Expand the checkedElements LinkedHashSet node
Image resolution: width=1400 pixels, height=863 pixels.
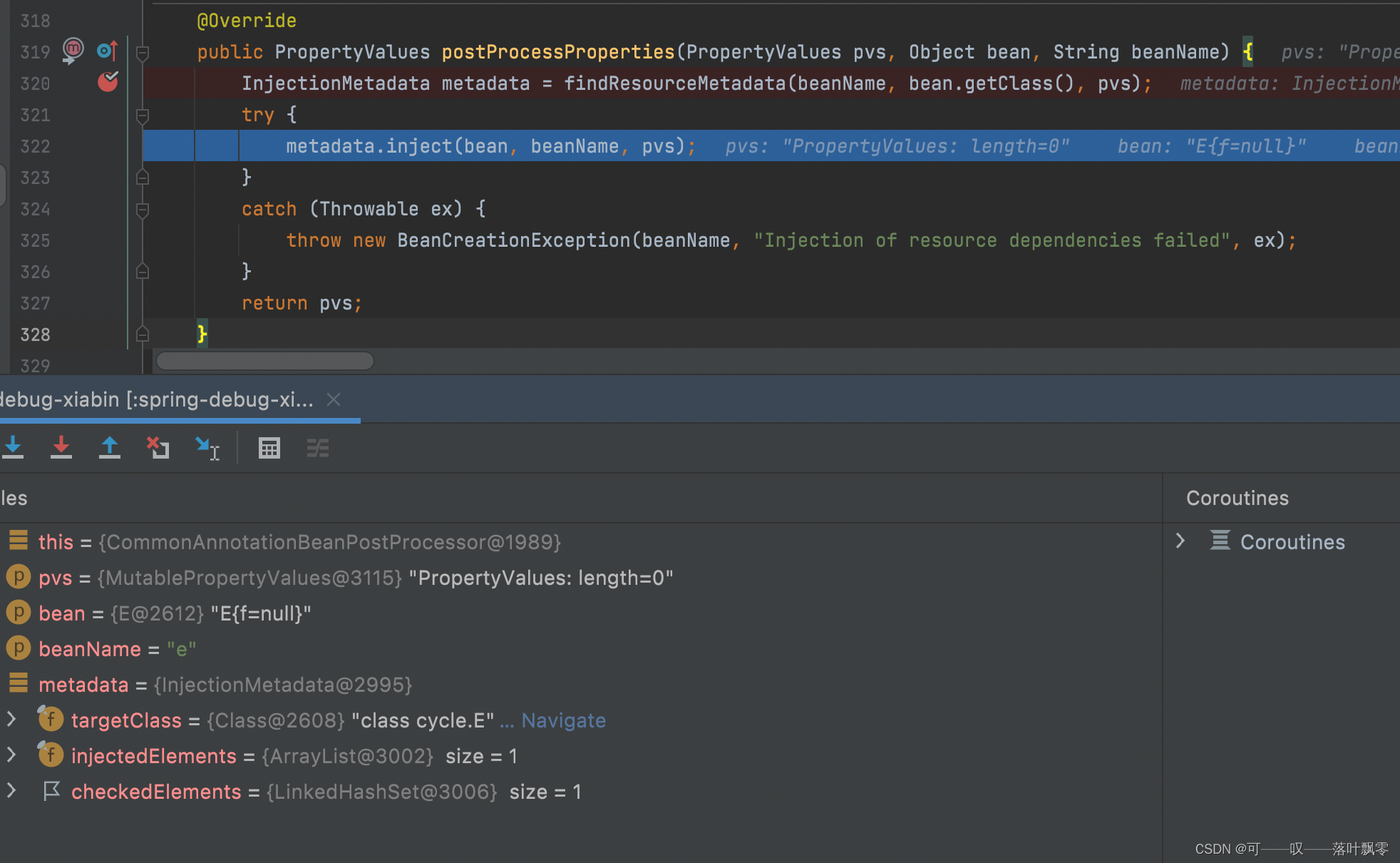pos(11,791)
